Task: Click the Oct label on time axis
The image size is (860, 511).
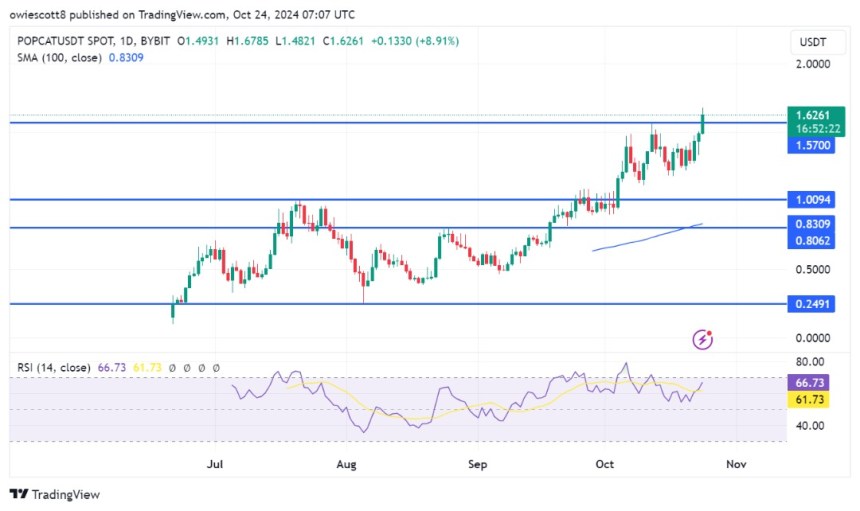Action: pyautogui.click(x=604, y=464)
